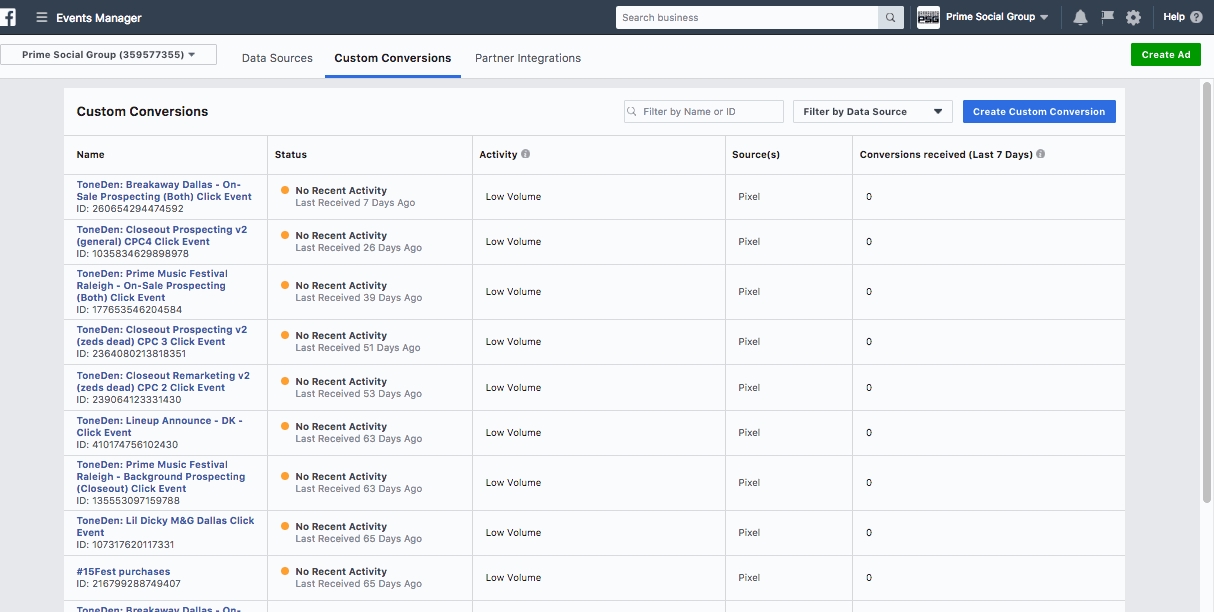Click the search magnifier button
Image resolution: width=1214 pixels, height=612 pixels.
point(889,17)
